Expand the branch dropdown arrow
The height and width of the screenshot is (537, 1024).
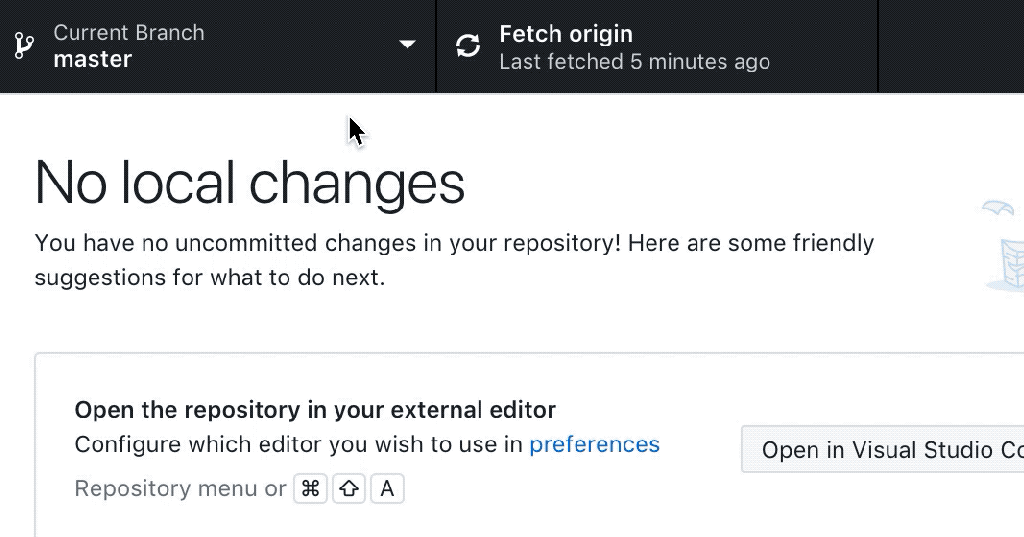408,44
